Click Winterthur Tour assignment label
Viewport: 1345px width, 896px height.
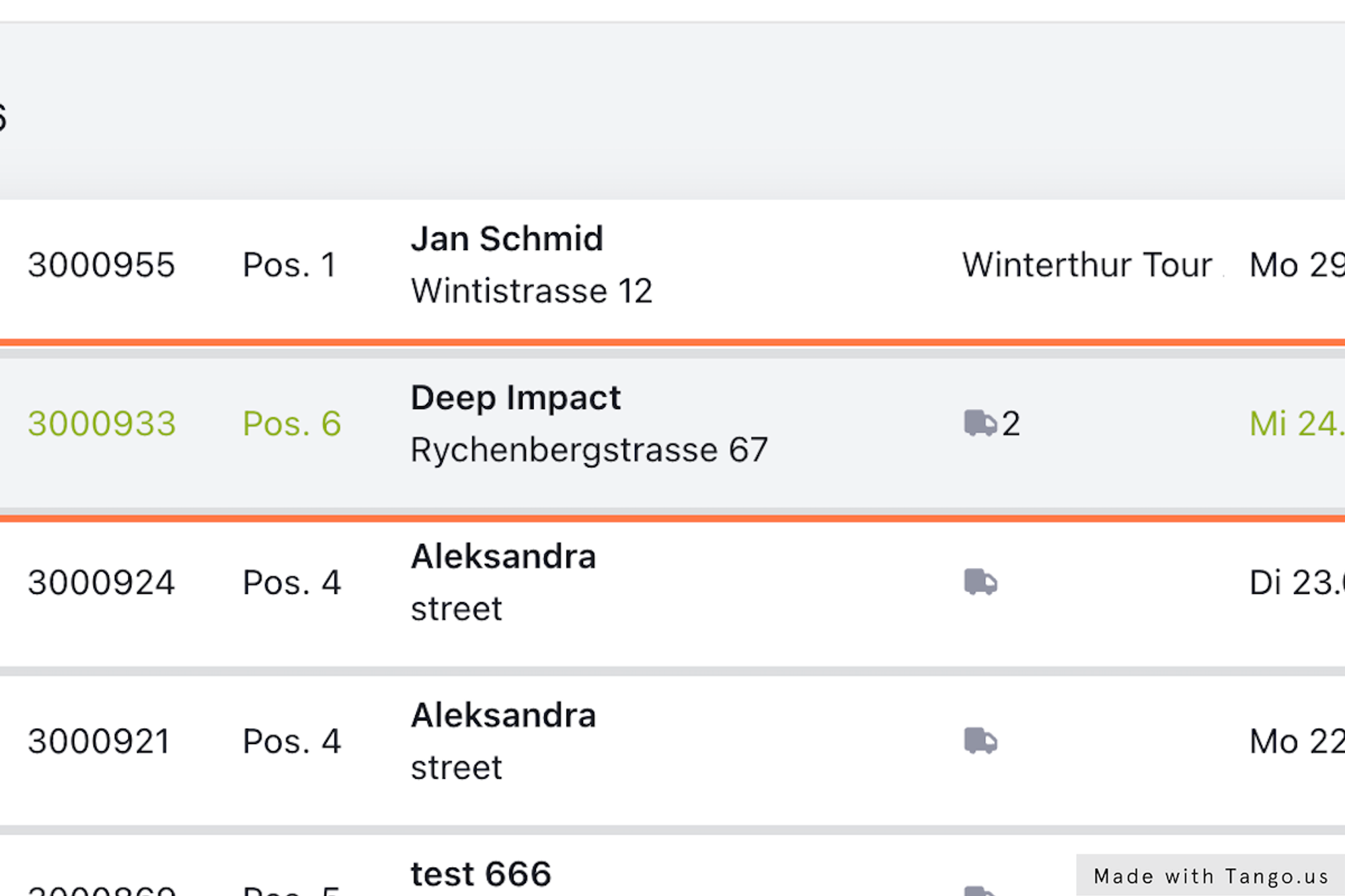pos(1087,265)
